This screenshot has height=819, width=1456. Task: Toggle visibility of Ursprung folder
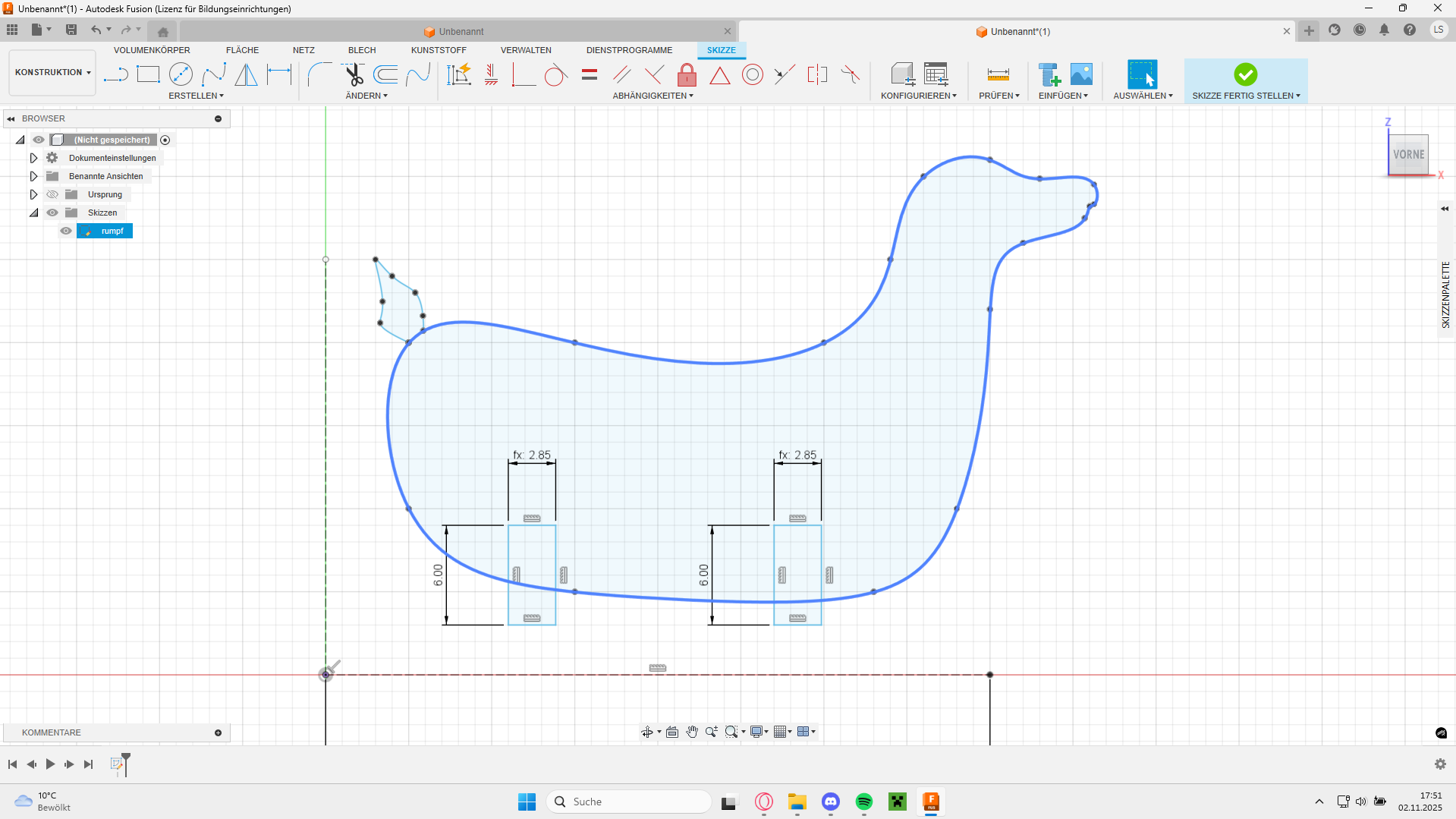(52, 194)
